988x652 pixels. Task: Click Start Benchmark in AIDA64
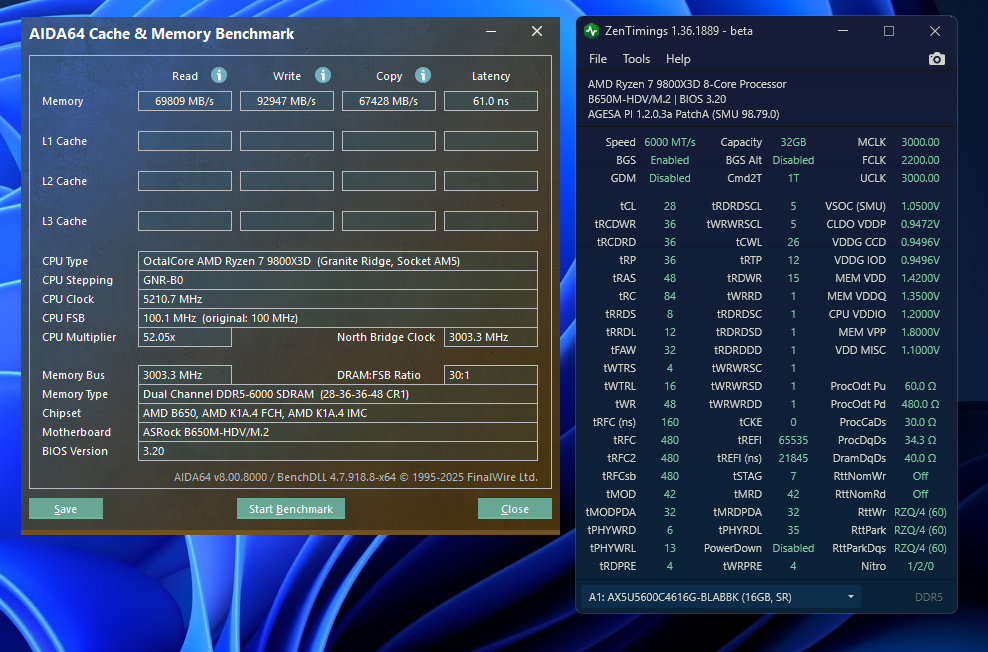[x=290, y=509]
